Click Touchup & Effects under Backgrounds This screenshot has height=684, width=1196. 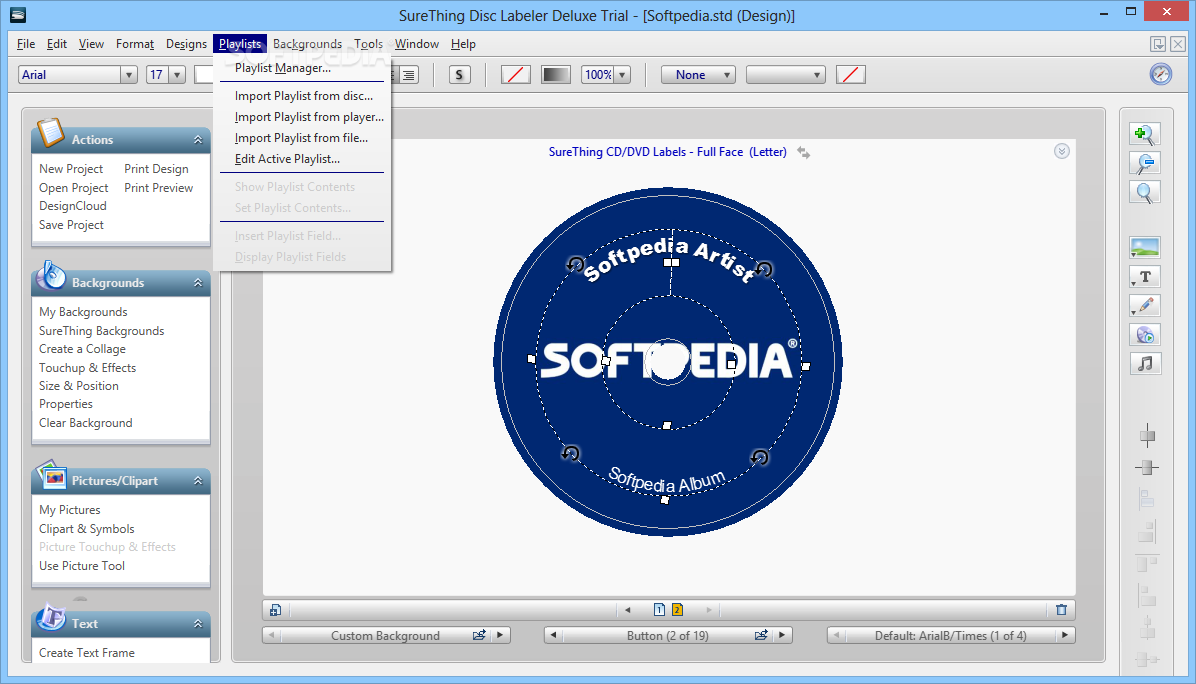tap(88, 368)
